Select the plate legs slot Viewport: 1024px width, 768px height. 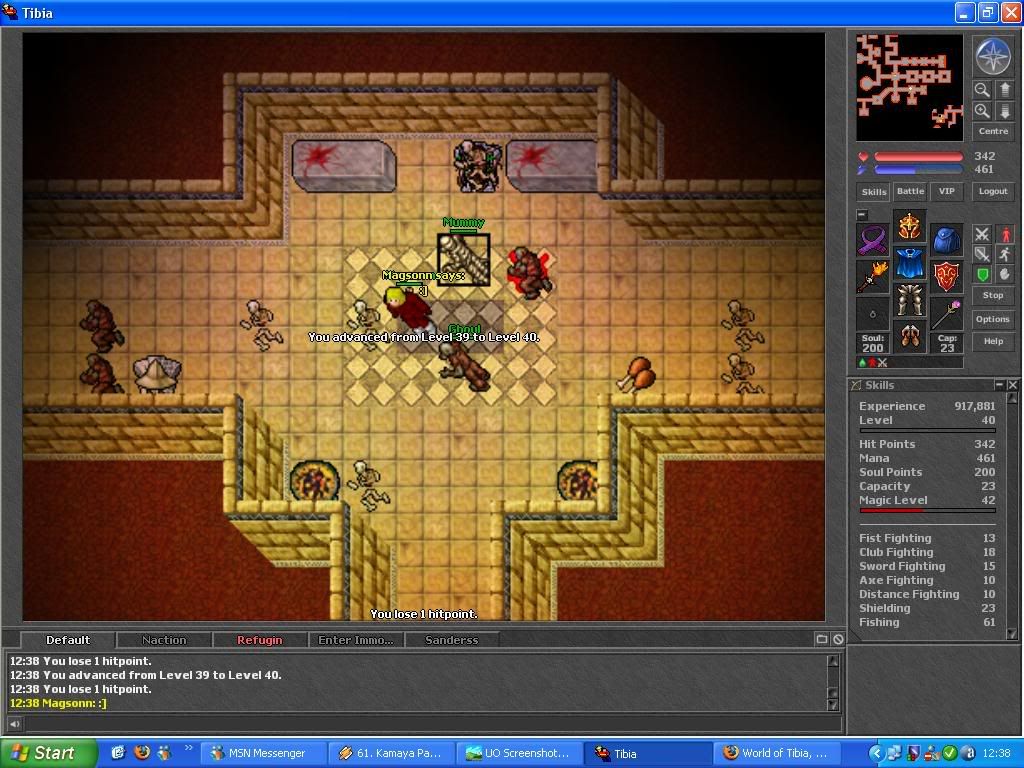tap(909, 300)
